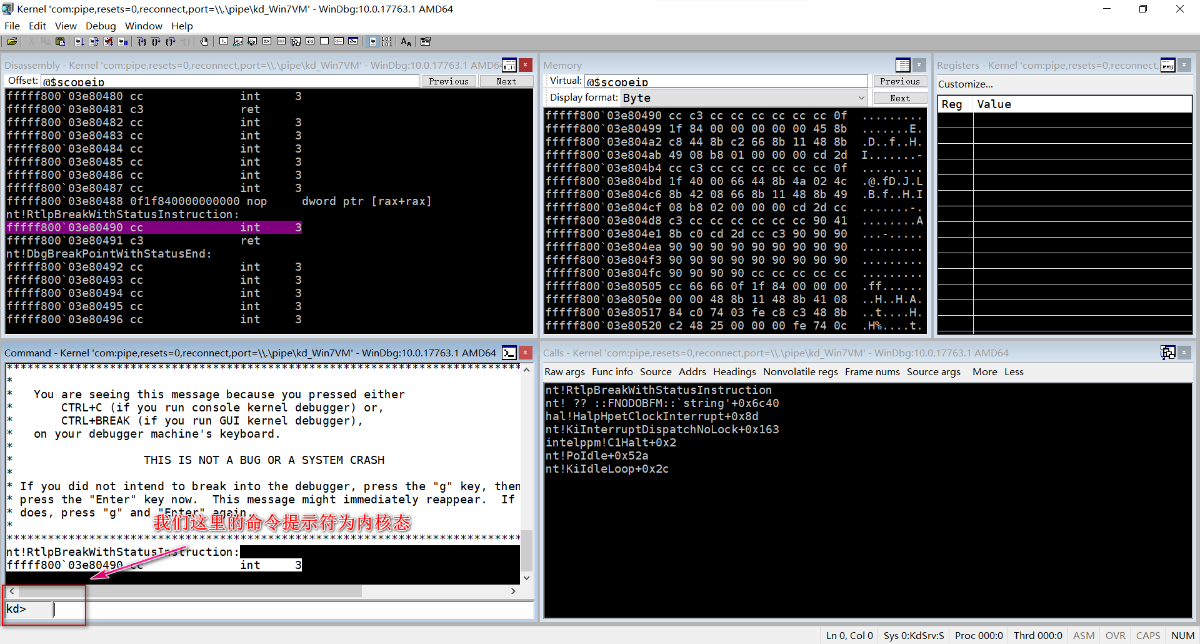
Task: Select nt!KiIdleLoop+0x2c call stack row
Action: (x=607, y=468)
